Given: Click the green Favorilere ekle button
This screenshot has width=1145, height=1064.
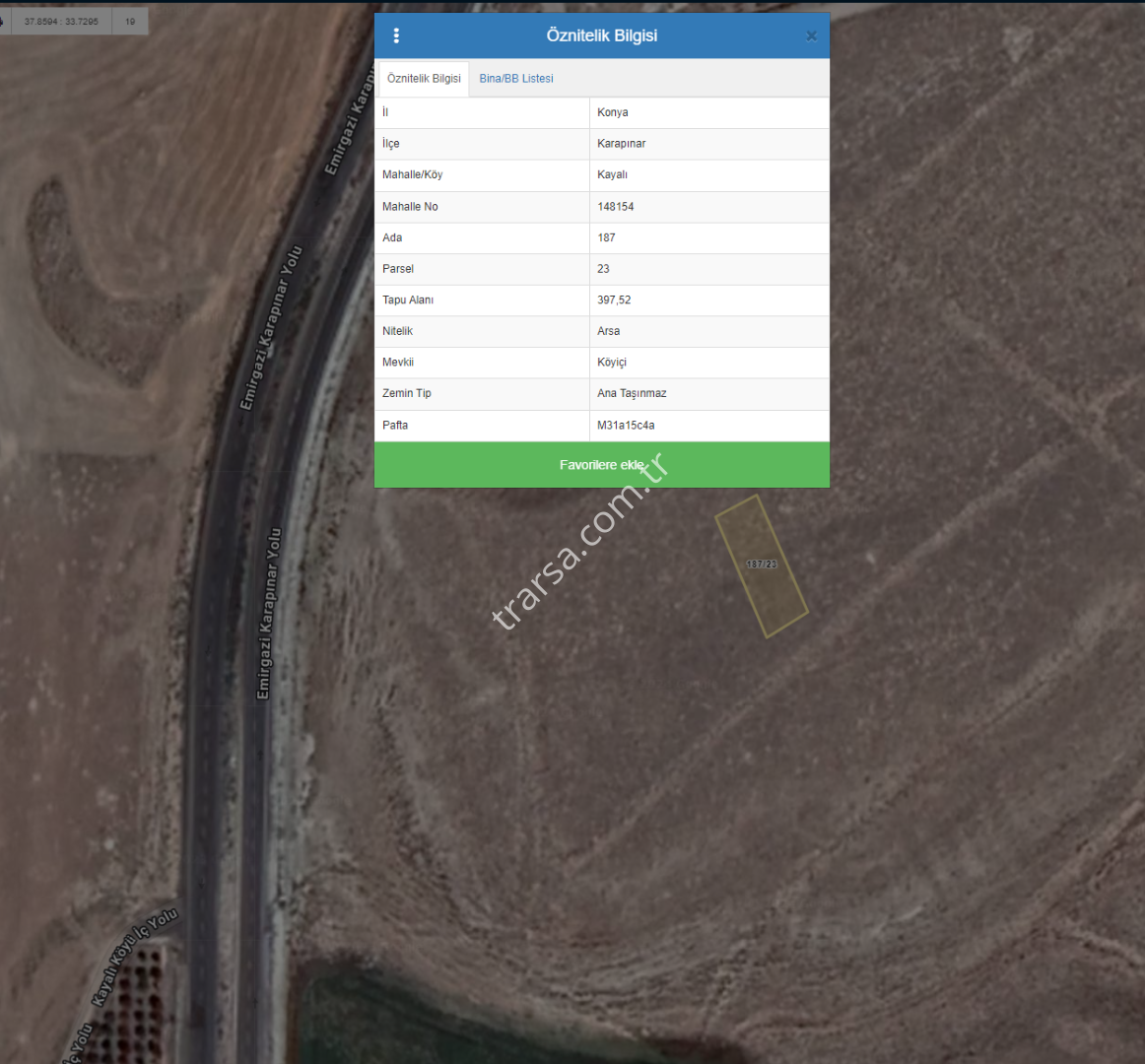Looking at the screenshot, I should click(x=601, y=465).
